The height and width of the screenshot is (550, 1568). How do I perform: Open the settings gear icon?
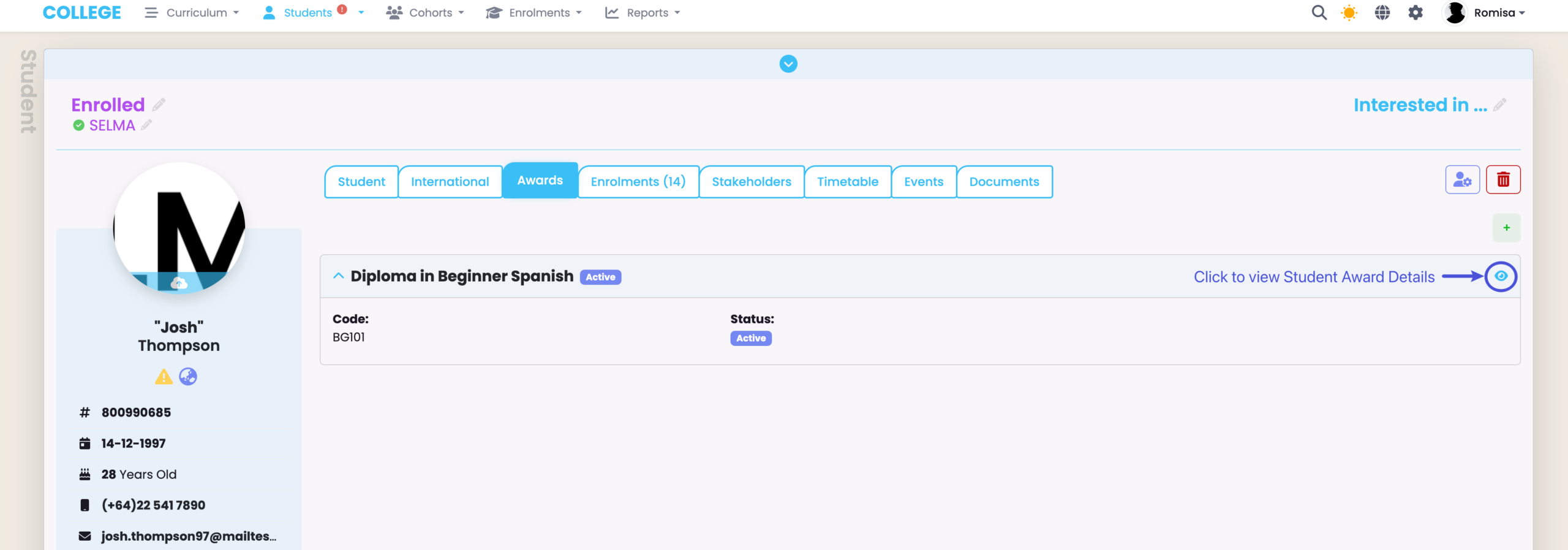pyautogui.click(x=1415, y=13)
